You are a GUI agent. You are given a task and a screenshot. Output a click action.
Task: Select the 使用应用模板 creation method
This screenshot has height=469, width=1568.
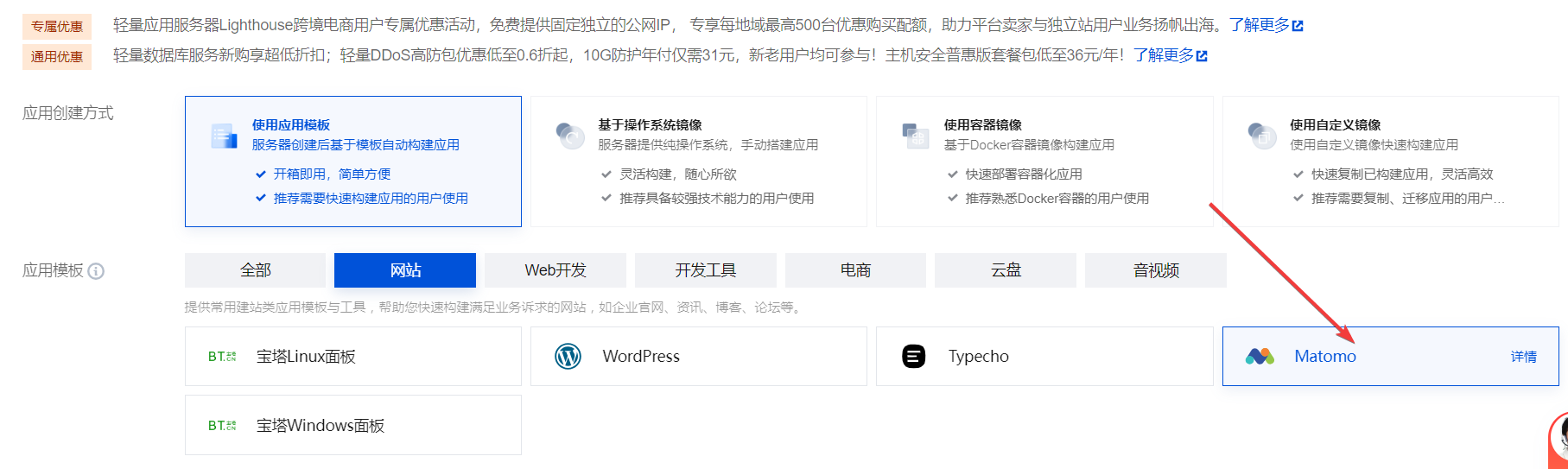(353, 162)
